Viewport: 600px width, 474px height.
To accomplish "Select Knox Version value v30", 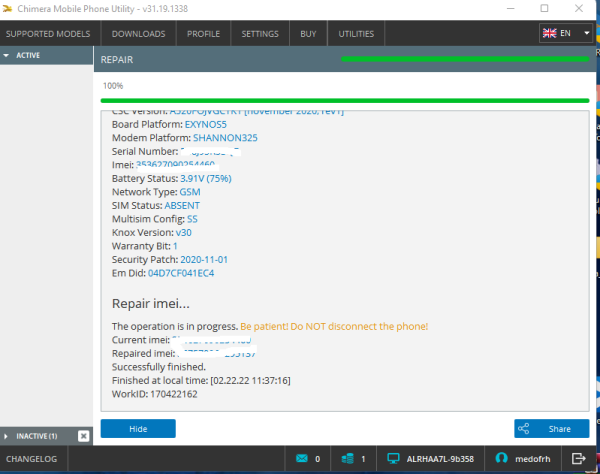I will tap(184, 233).
